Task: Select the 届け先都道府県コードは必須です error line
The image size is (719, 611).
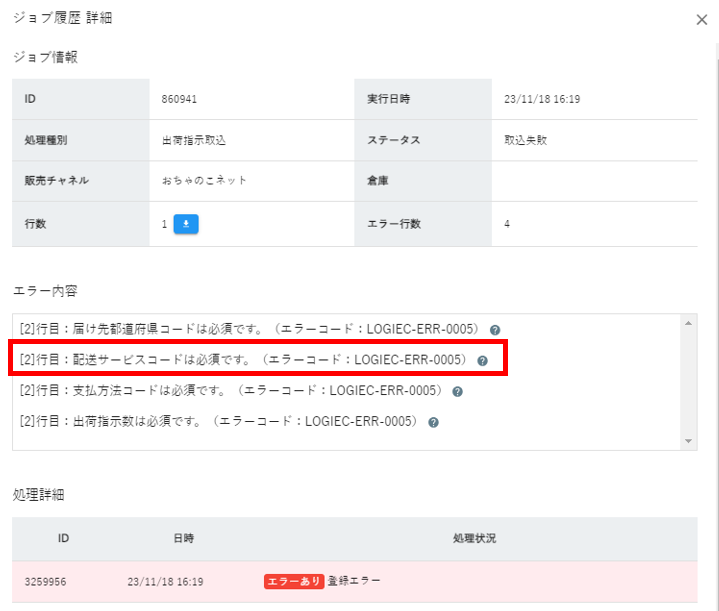Action: click(x=250, y=329)
